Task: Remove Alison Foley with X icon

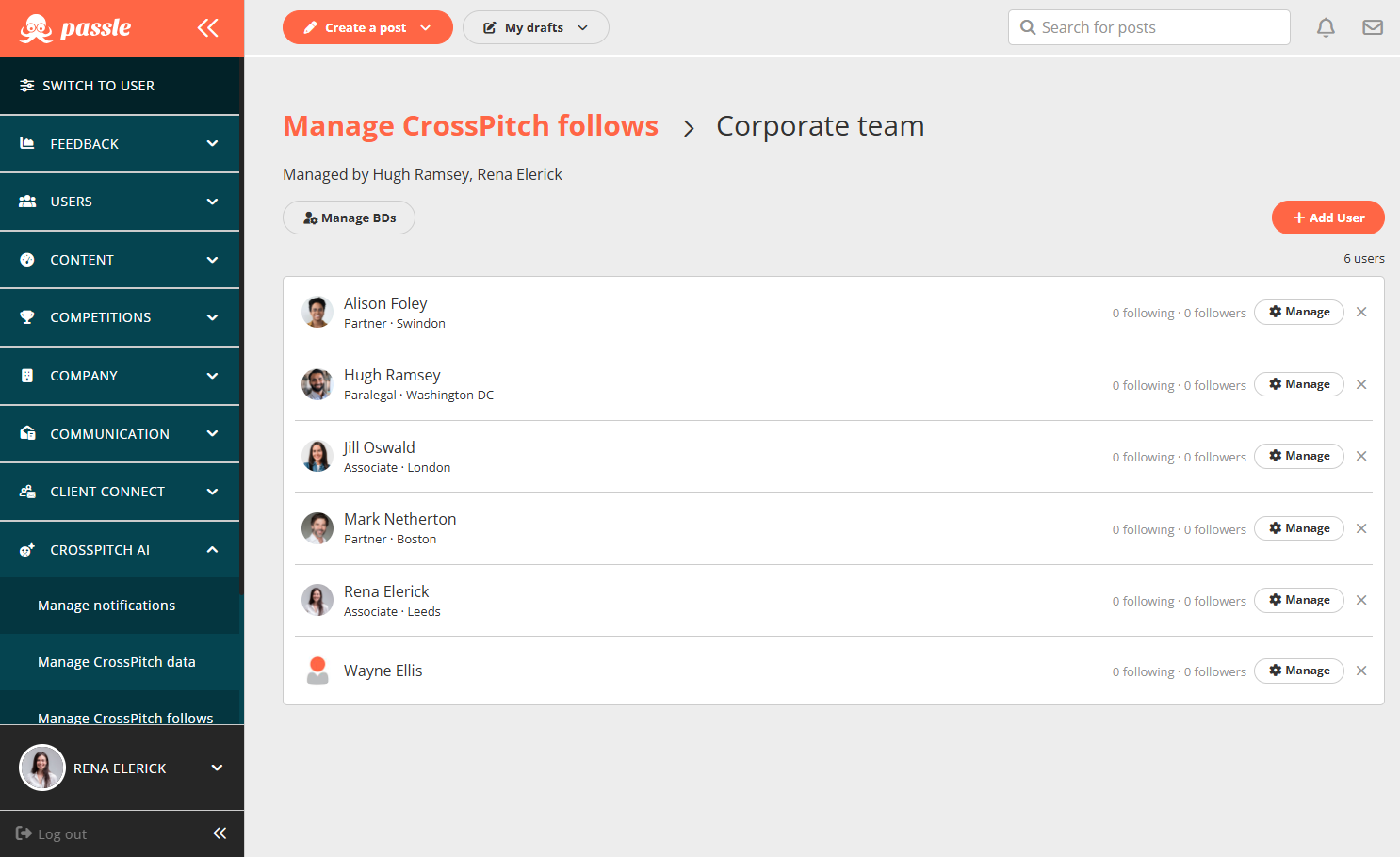Action: coord(1361,312)
